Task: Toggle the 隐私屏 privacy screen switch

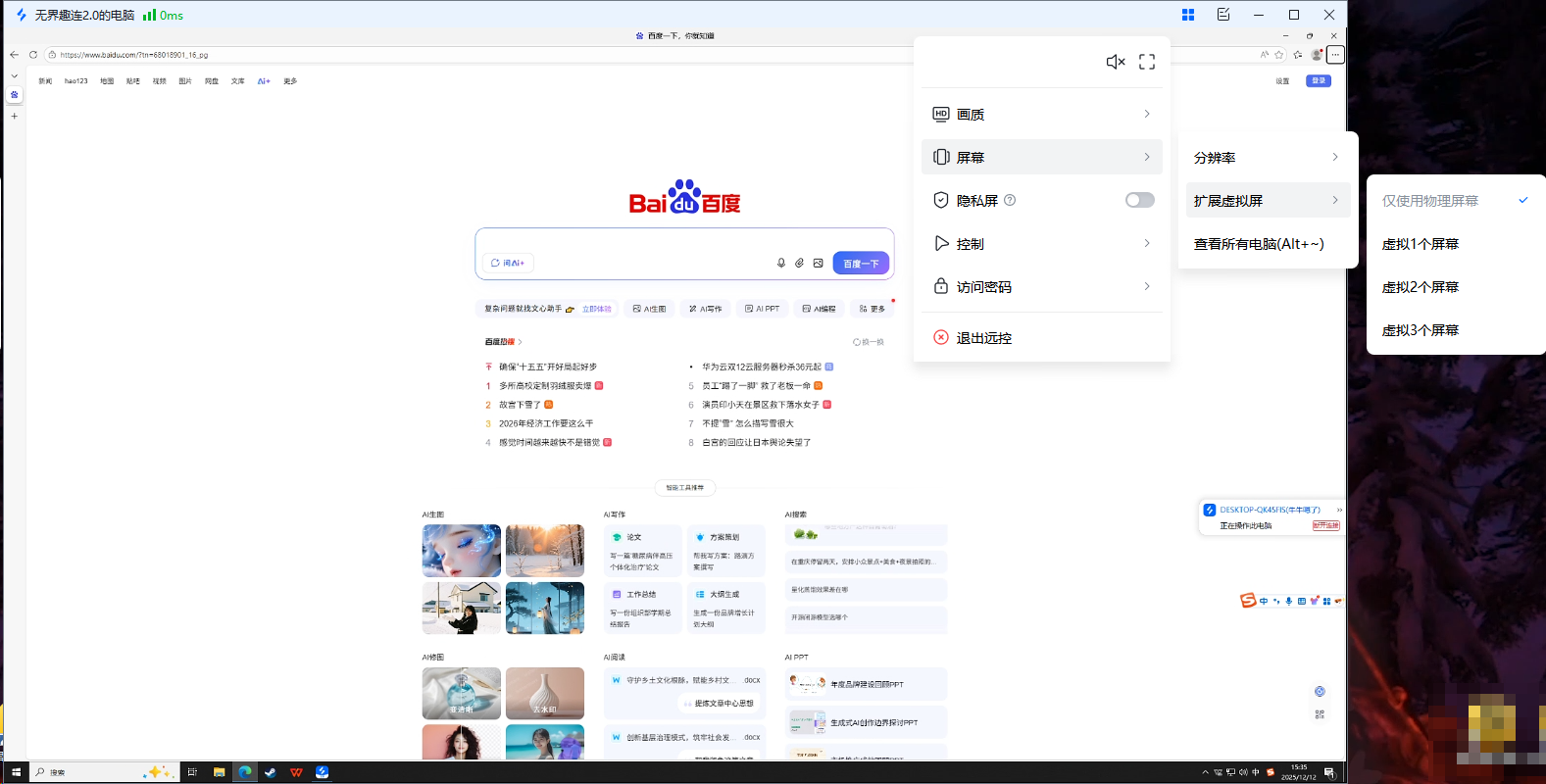Action: coord(1139,200)
